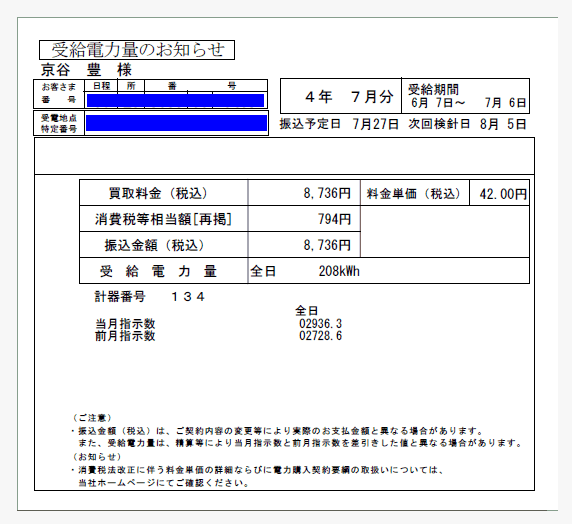Screen dimensions: 572x524
Task: Click the 当月指示数 label
Action: (x=125, y=323)
